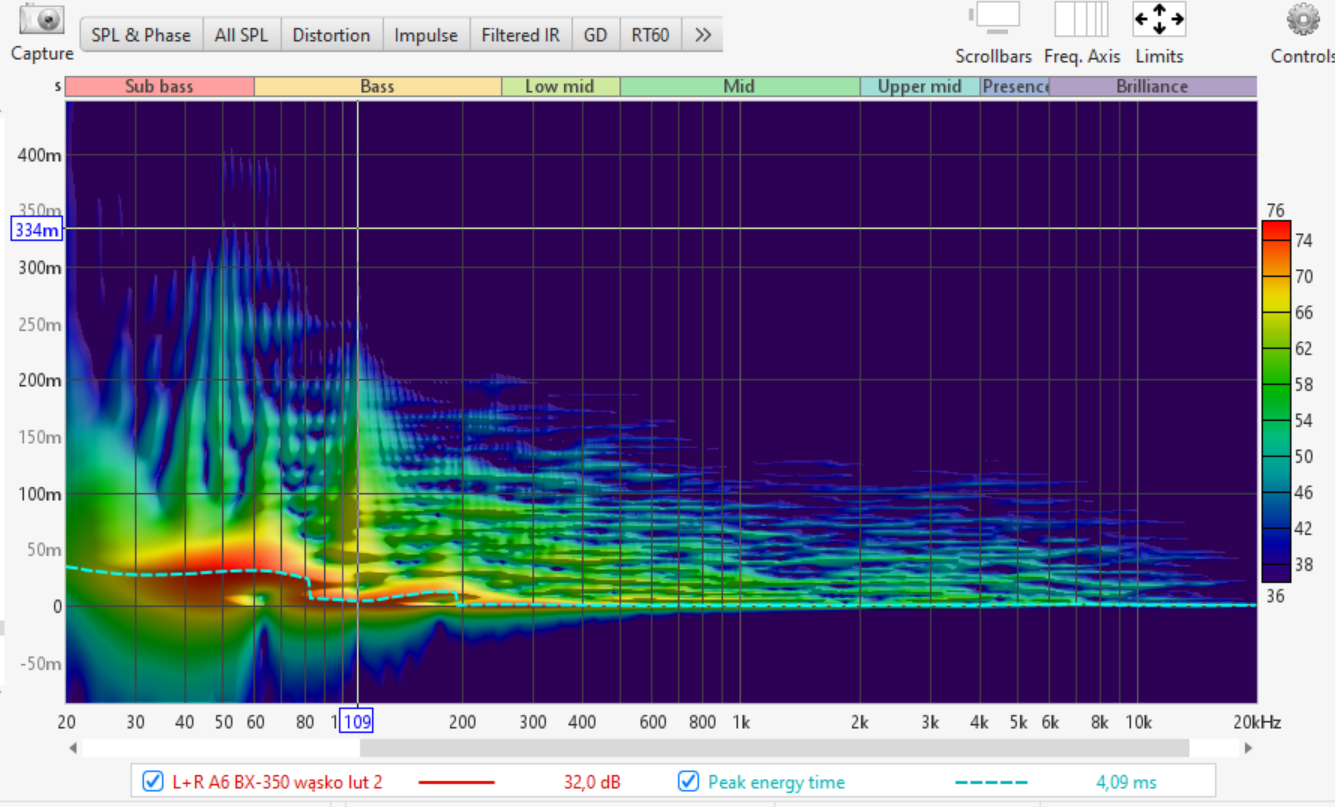Viewport: 1335px width, 807px height.
Task: Click the Peak energy time label
Action: (776, 782)
